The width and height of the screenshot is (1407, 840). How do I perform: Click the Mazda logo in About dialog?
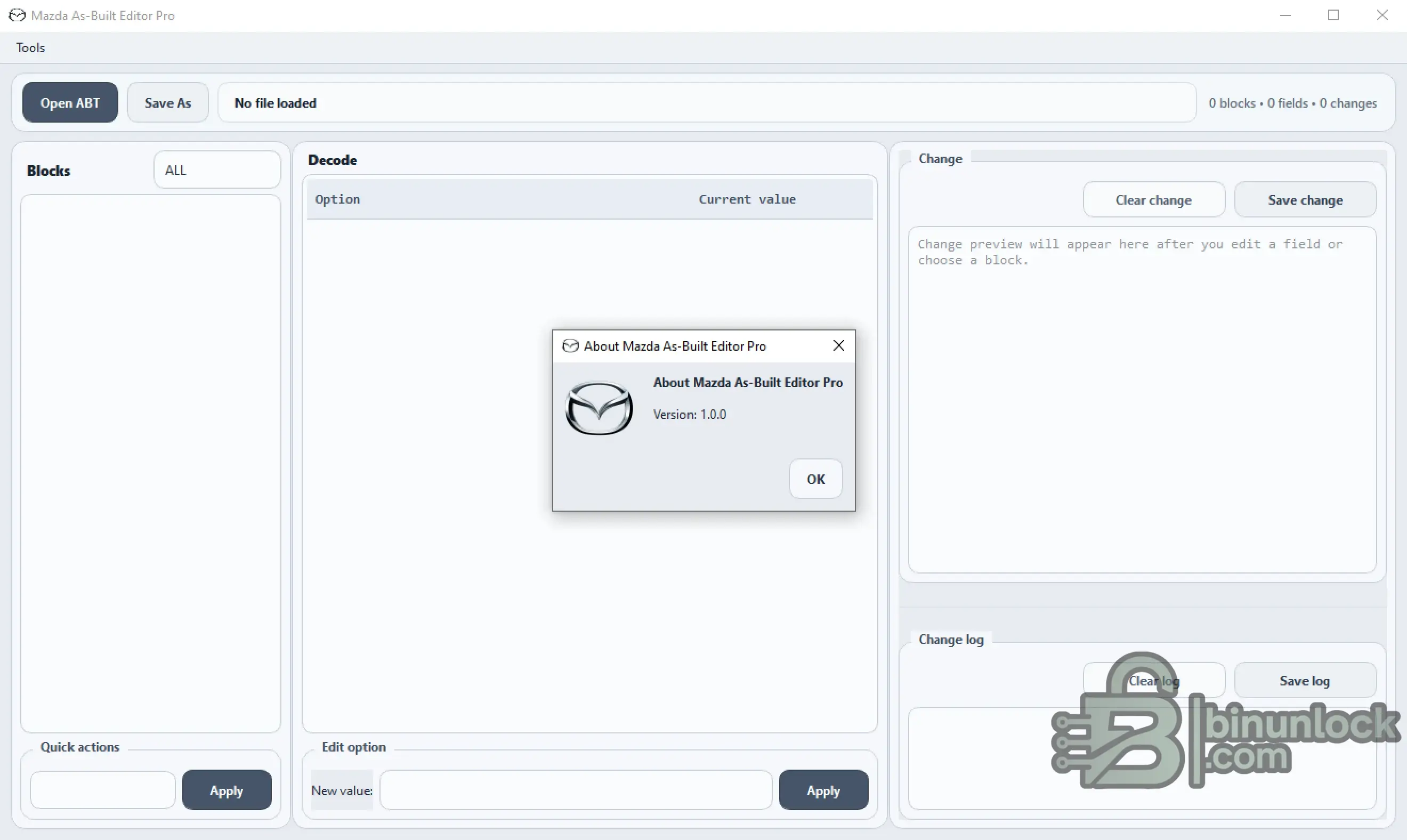pyautogui.click(x=600, y=408)
